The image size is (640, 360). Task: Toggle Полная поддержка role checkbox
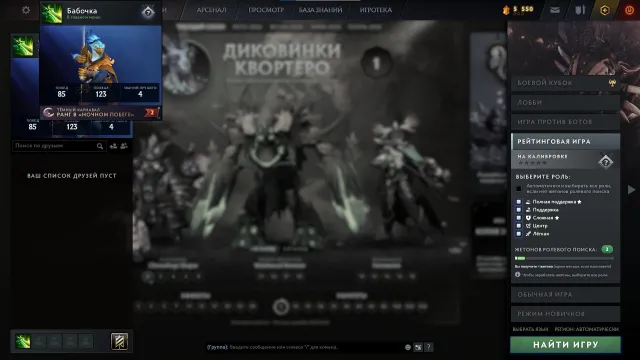tap(519, 202)
